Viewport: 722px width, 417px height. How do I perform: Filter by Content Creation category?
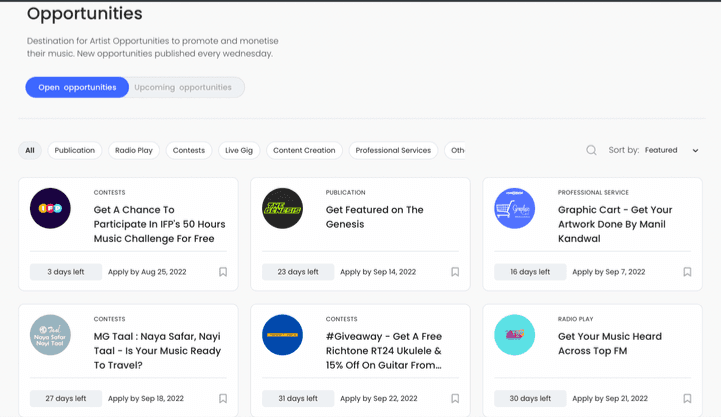pyautogui.click(x=304, y=151)
